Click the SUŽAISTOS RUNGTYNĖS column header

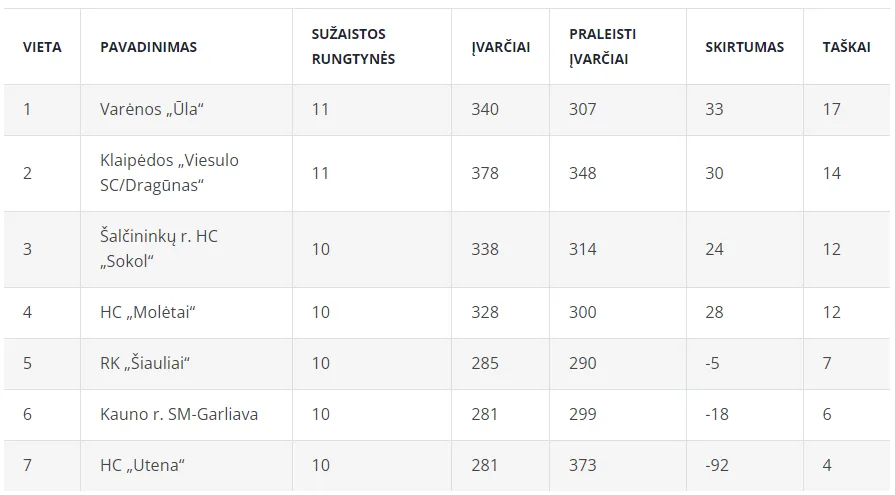pyautogui.click(x=353, y=47)
